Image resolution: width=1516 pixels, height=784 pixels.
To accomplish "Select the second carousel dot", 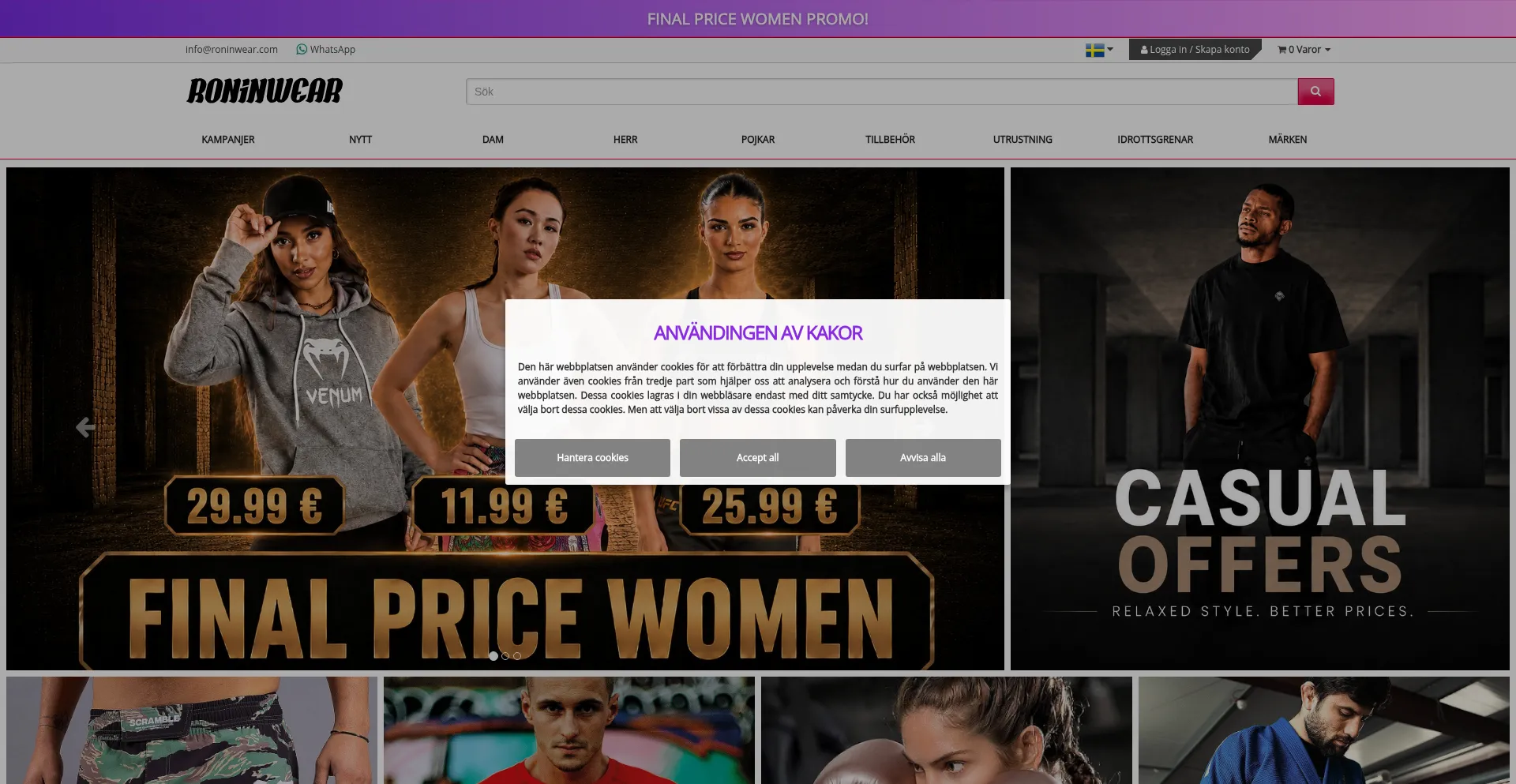I will coord(505,656).
